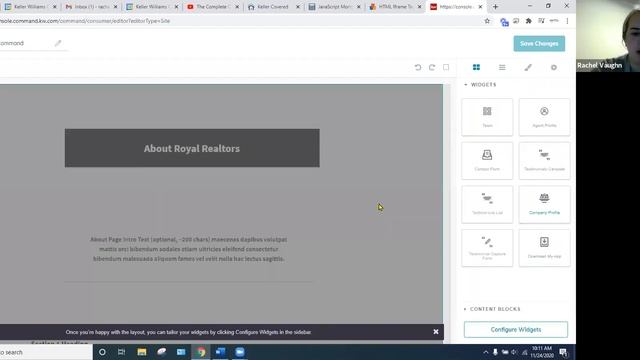Viewport: 640px width, 360px height.
Task: Open the Chrome extensions puzzle icon
Action: coord(529,21)
